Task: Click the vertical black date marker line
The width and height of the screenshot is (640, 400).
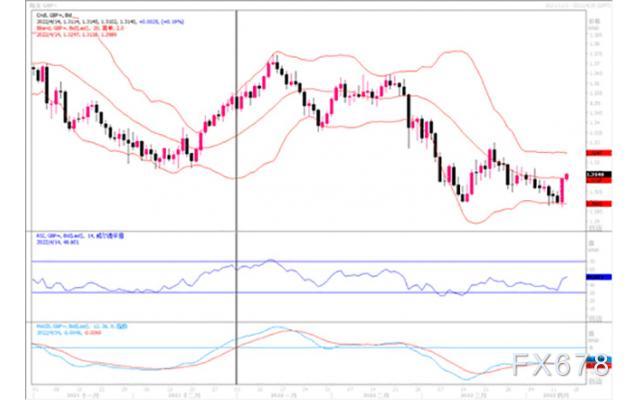Action: [236, 196]
